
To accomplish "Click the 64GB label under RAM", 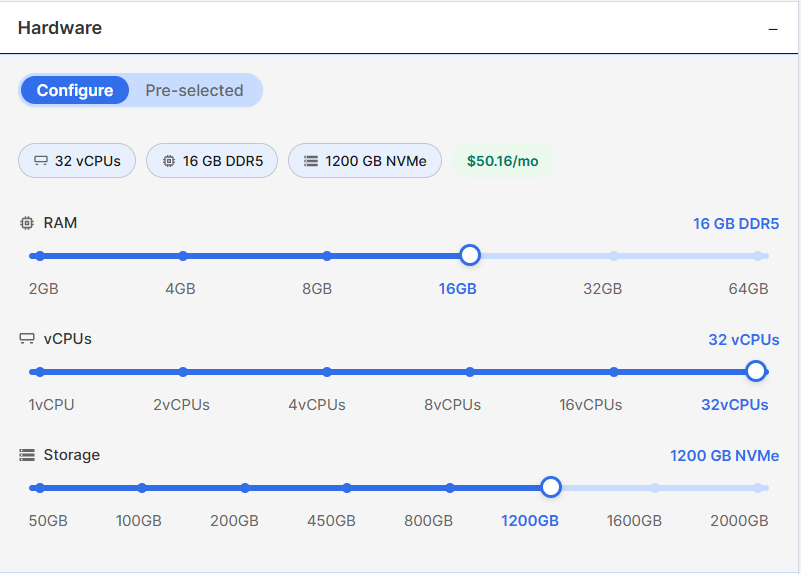I will [x=748, y=289].
